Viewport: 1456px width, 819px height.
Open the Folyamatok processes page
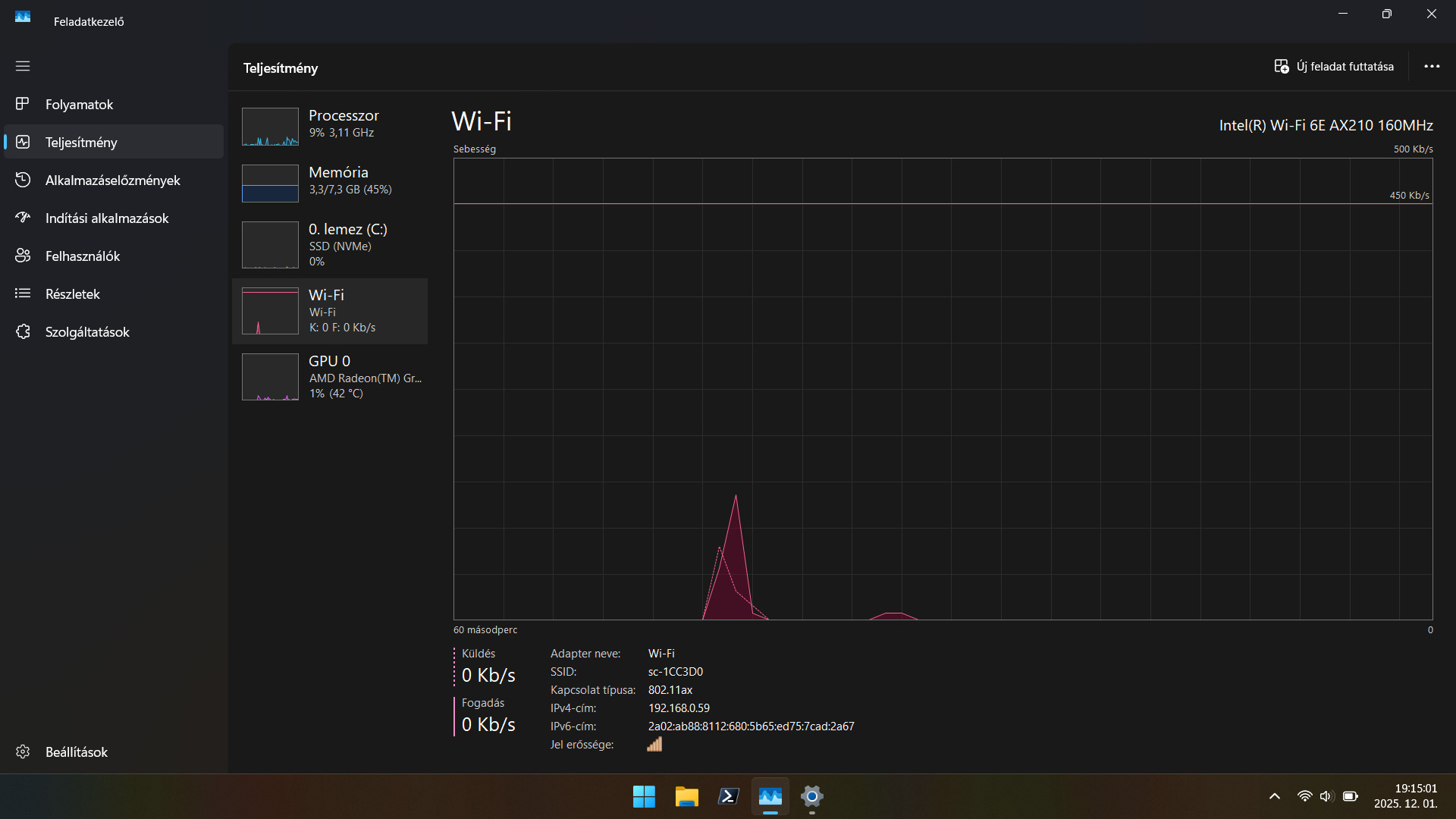tap(79, 105)
